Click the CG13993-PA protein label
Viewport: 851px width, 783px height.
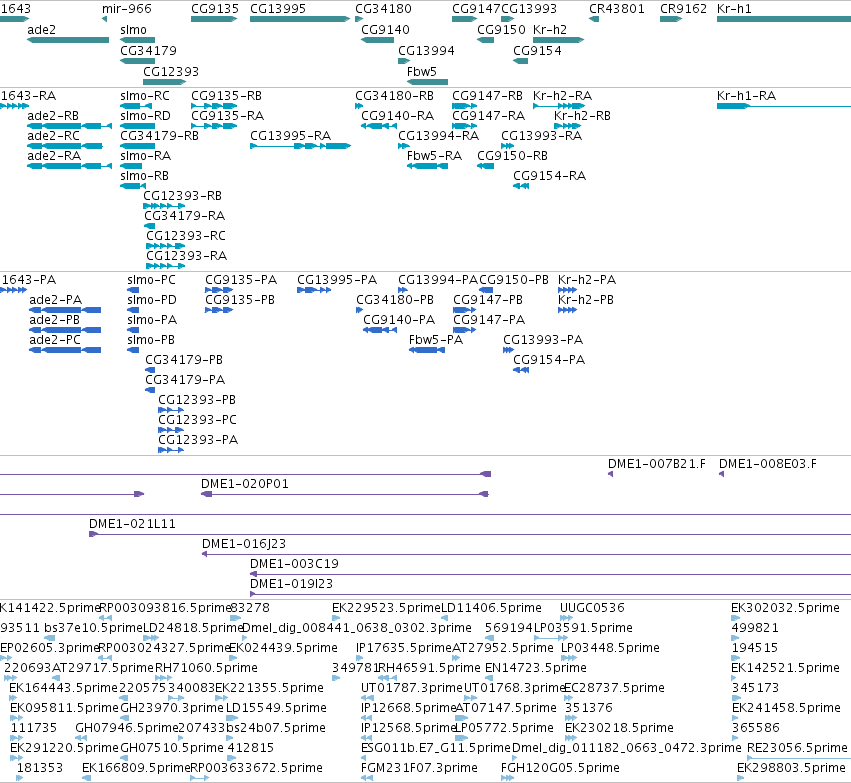pos(543,339)
